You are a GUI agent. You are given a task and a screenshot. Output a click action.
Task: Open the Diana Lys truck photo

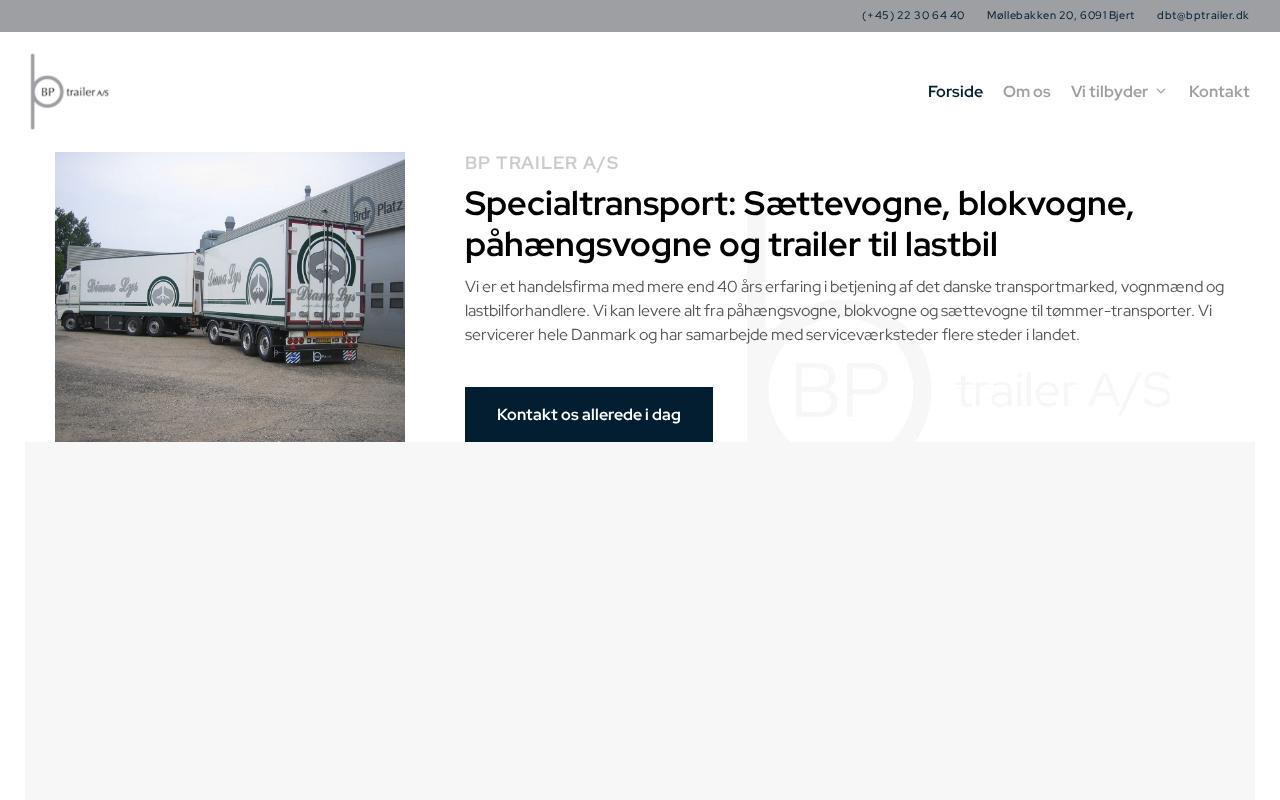point(230,297)
